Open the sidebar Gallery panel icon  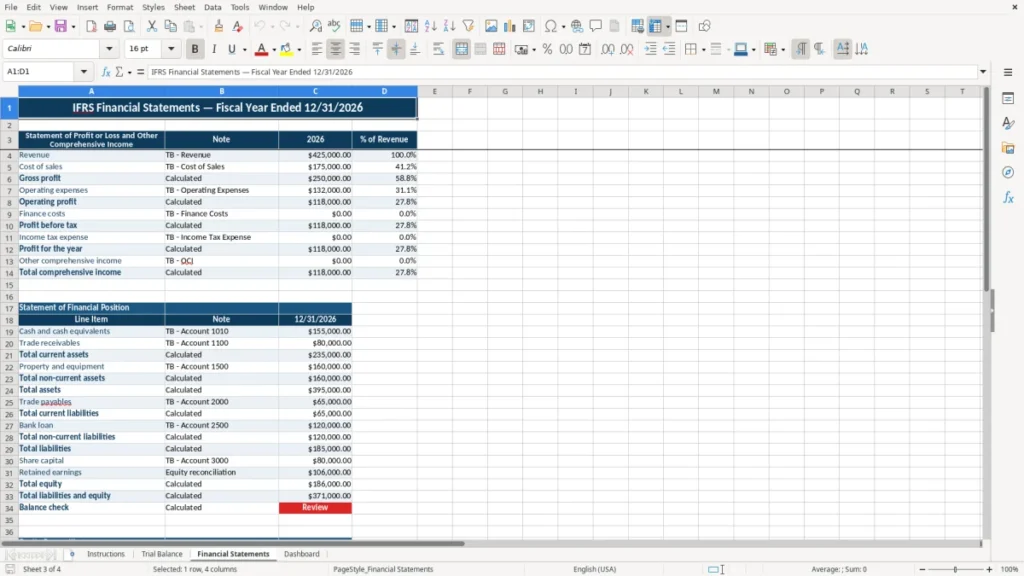coord(1008,148)
